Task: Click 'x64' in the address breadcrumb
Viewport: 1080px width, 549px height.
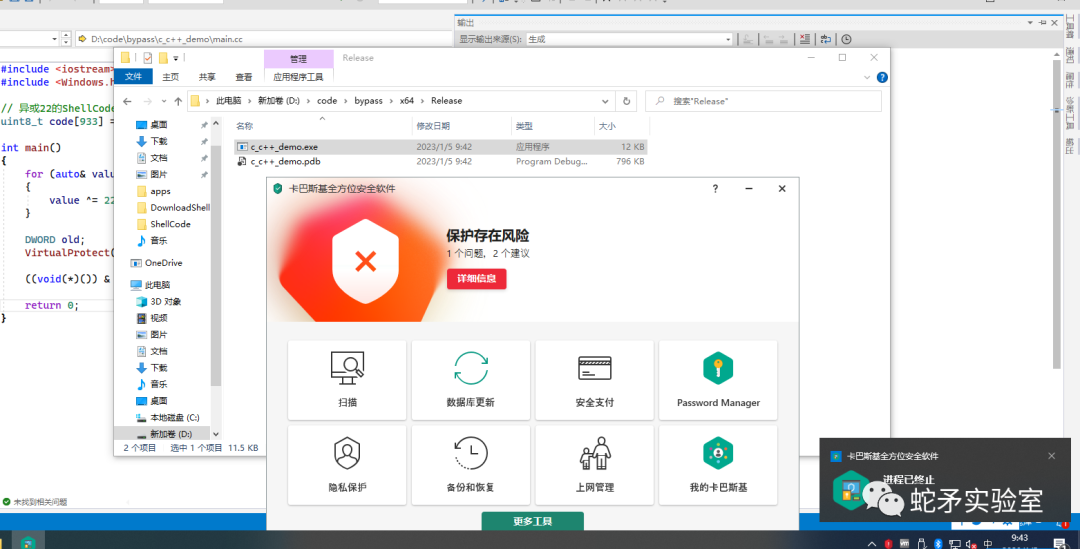Action: 407,101
